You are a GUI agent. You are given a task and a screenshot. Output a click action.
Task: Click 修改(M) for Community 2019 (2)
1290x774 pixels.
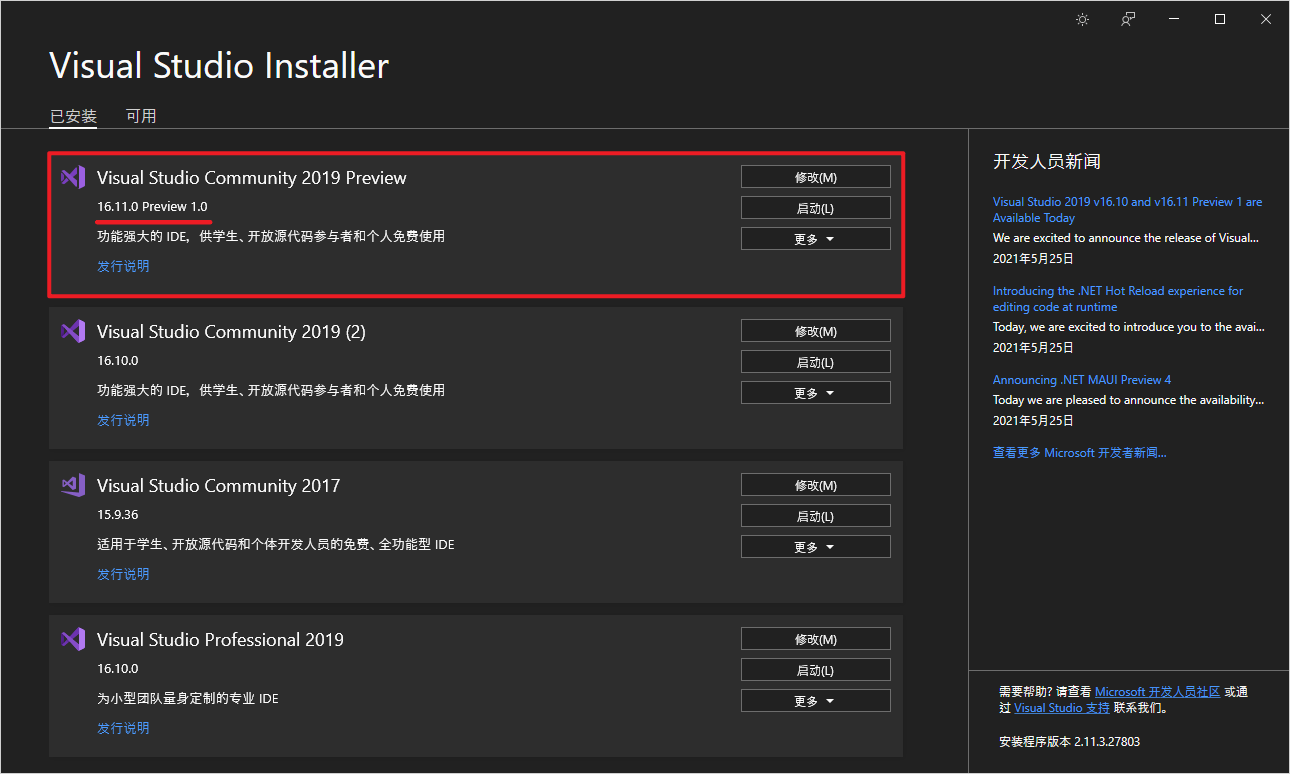point(815,331)
